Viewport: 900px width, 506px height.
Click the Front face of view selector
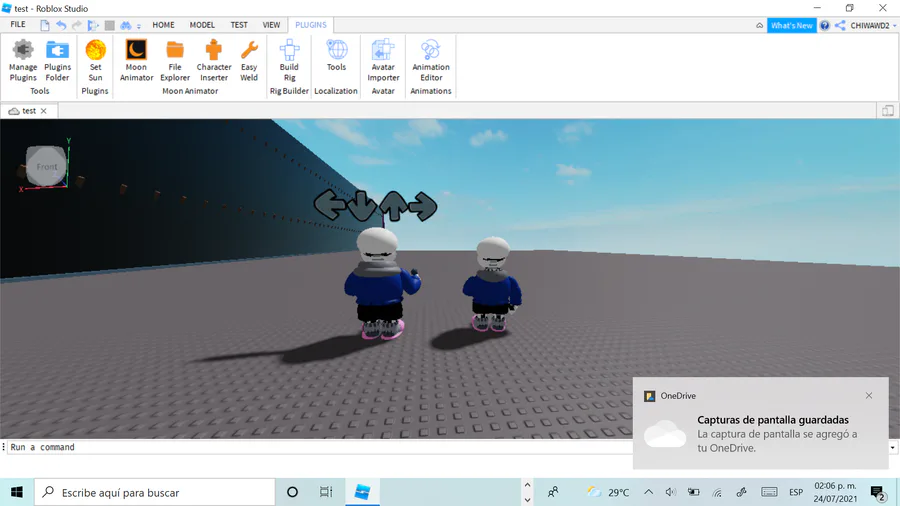(x=46, y=166)
